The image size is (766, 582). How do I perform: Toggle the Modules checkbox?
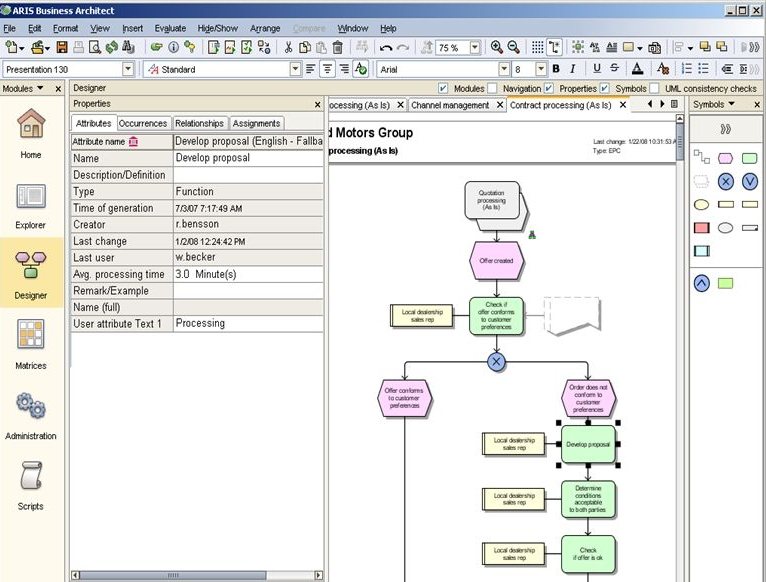[443, 88]
